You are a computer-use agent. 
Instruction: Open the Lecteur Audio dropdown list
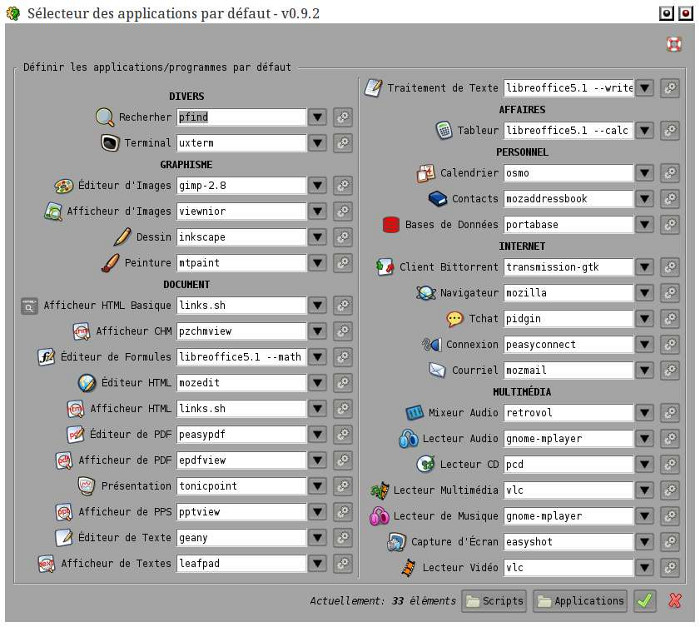645,438
